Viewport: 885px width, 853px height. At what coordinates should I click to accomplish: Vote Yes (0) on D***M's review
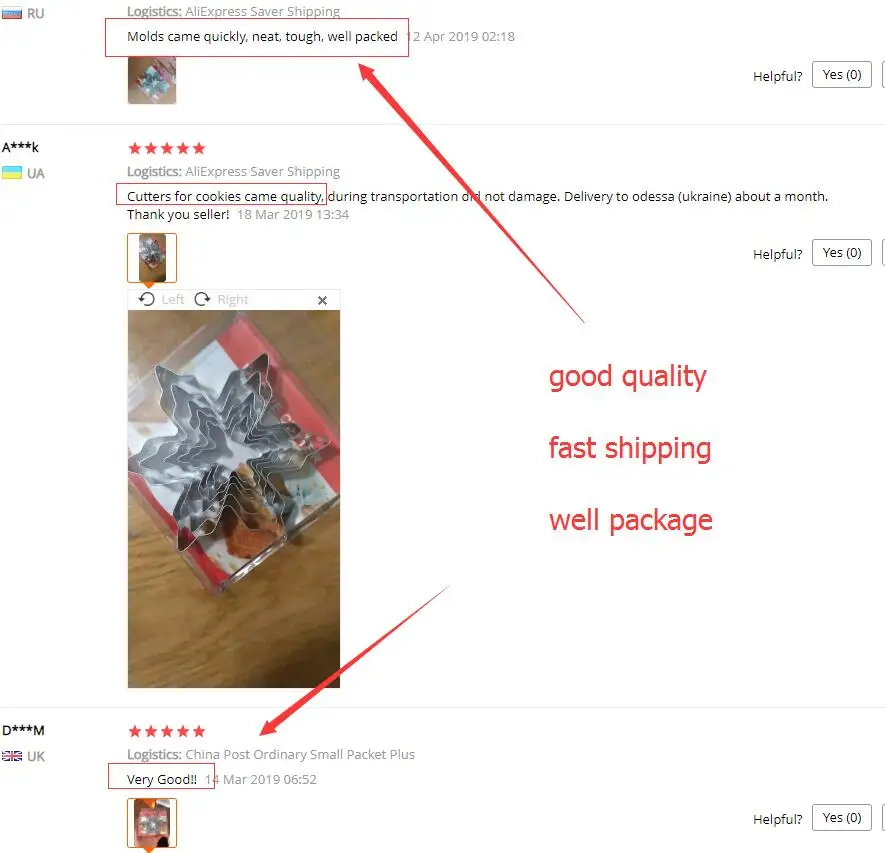842,817
